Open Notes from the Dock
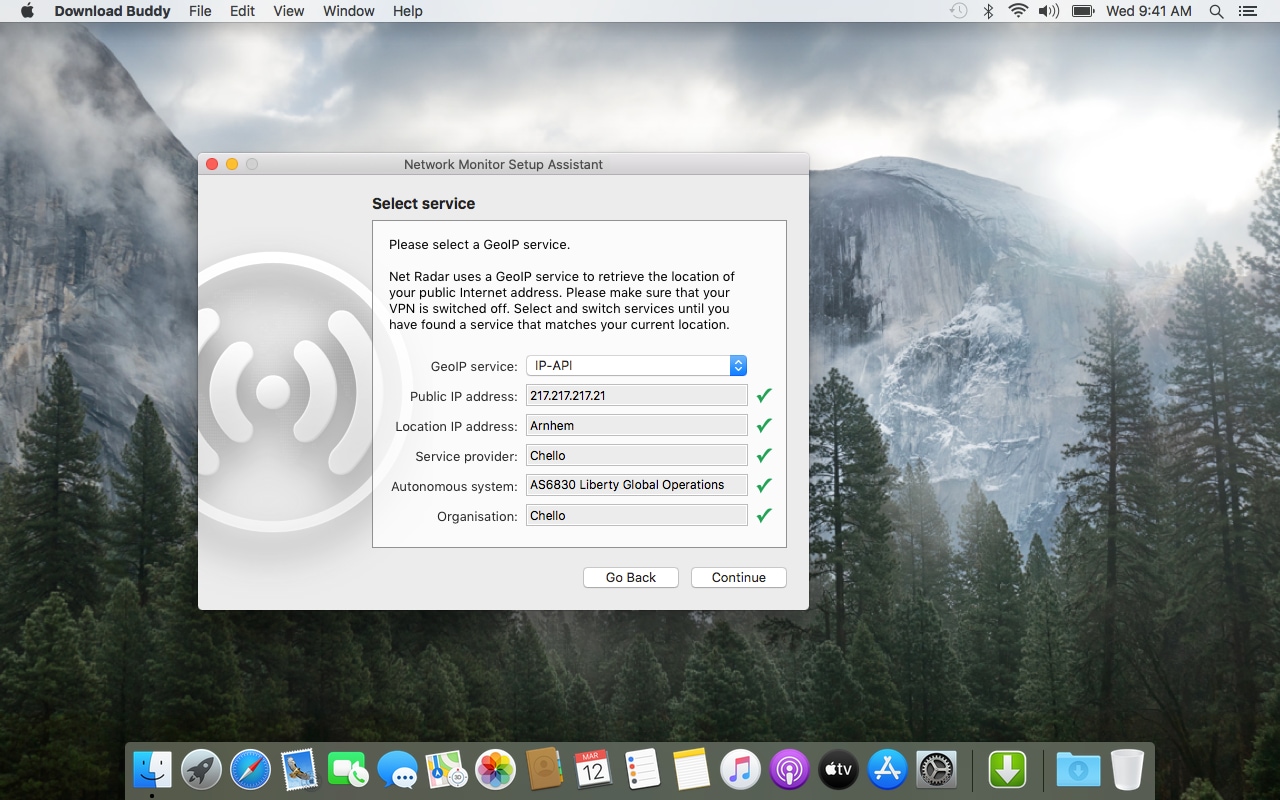Image resolution: width=1280 pixels, height=800 pixels. pyautogui.click(x=691, y=770)
